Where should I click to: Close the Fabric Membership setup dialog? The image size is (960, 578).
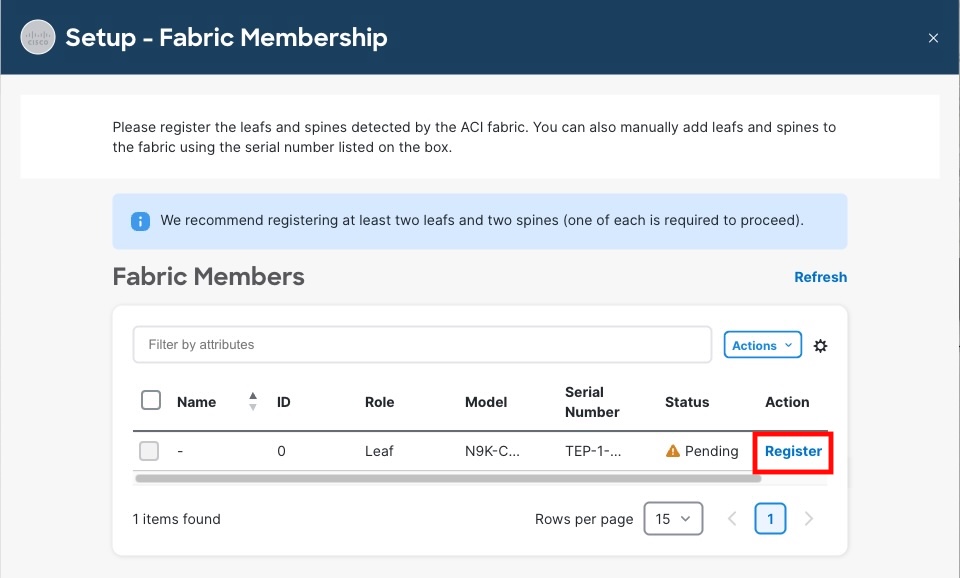[933, 38]
